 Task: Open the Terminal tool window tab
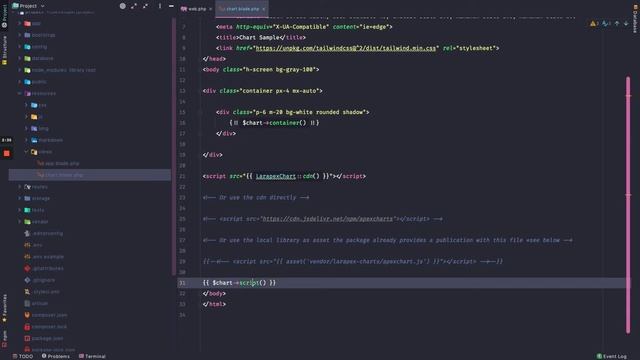(x=92, y=356)
